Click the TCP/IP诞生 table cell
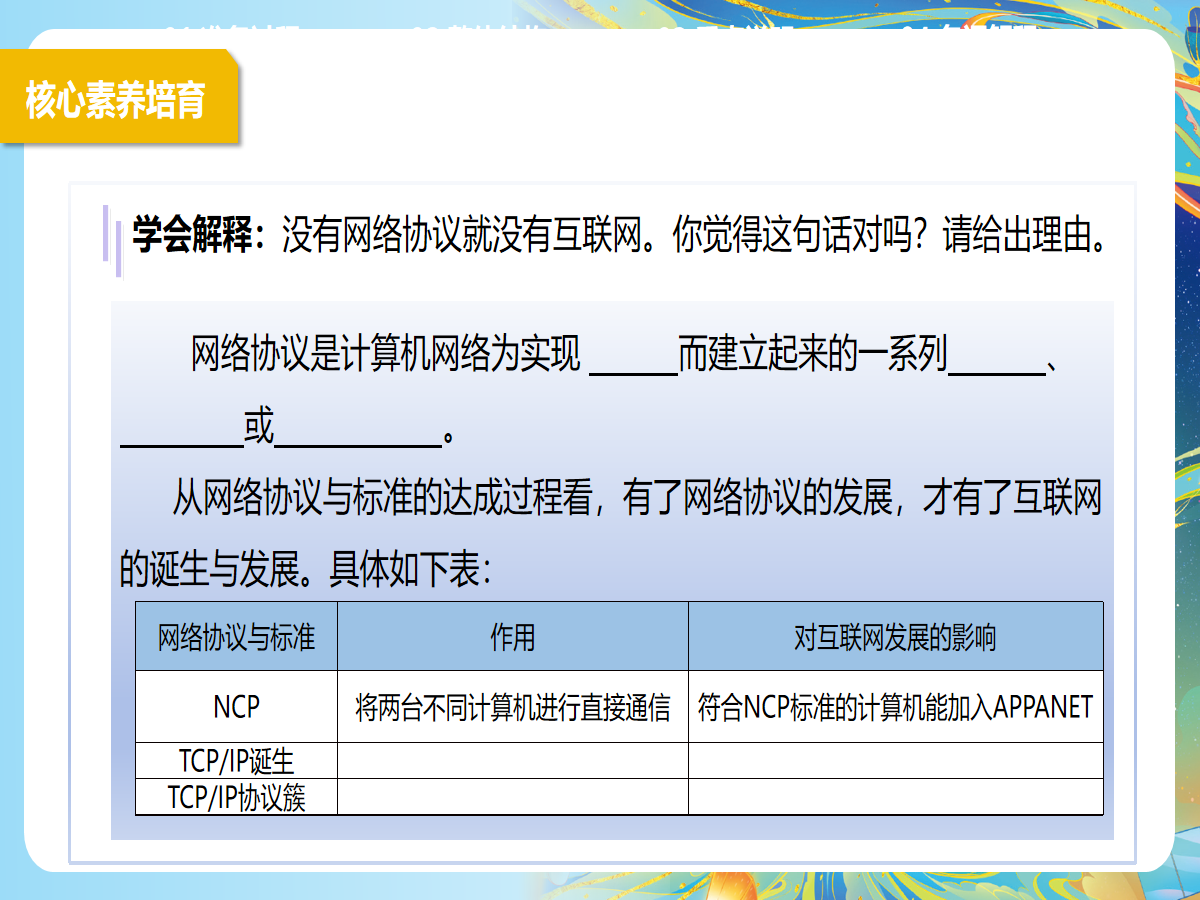Viewport: 1200px width, 900px height. [236, 761]
